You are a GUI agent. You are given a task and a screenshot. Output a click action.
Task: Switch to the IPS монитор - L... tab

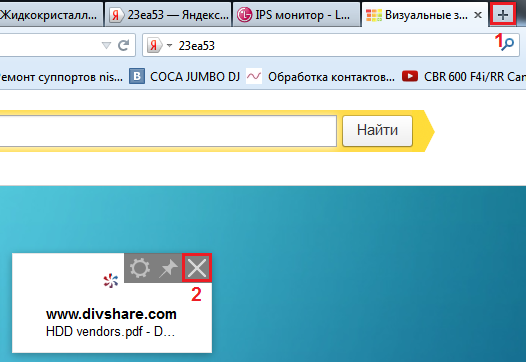pos(296,15)
